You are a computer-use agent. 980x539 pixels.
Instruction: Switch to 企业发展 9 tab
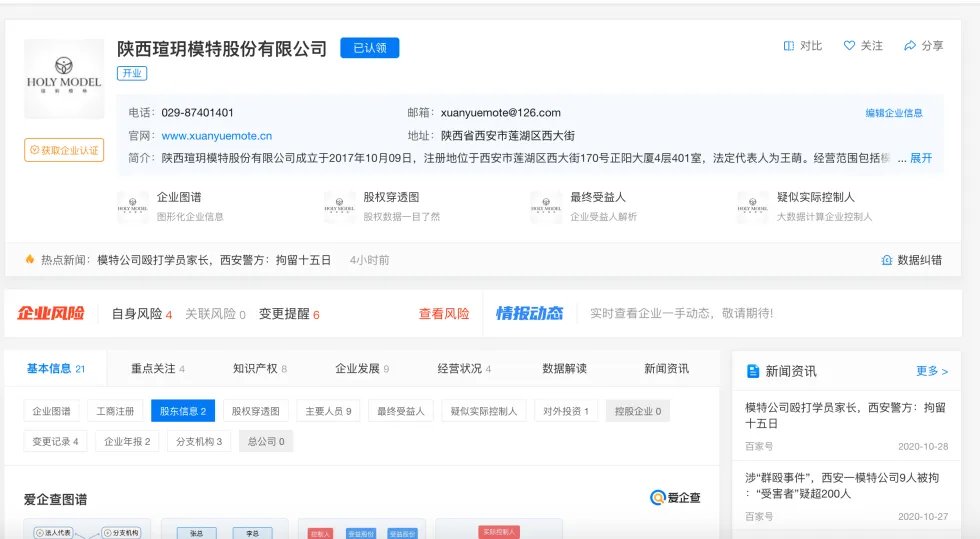click(362, 369)
